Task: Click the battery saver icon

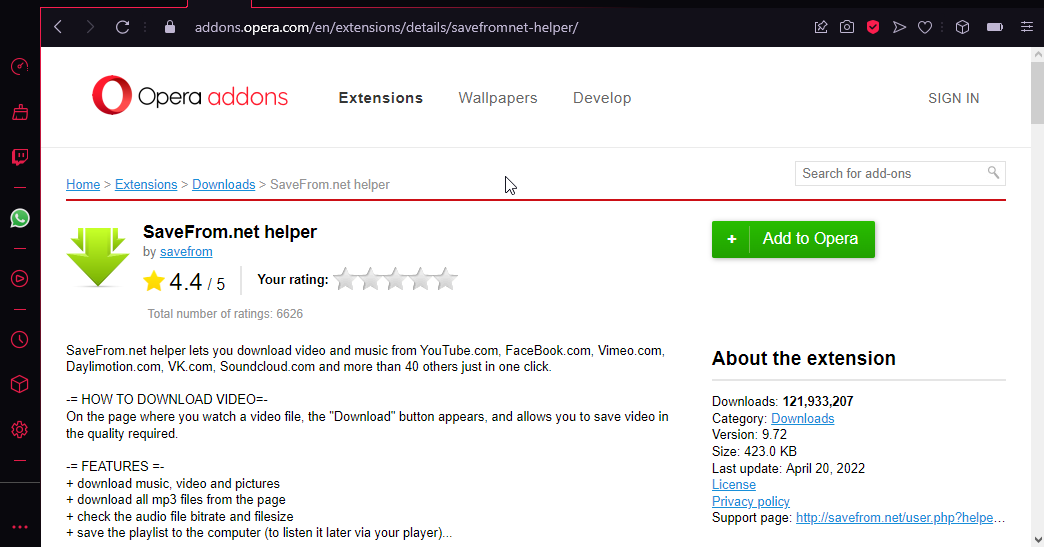Action: [995, 27]
